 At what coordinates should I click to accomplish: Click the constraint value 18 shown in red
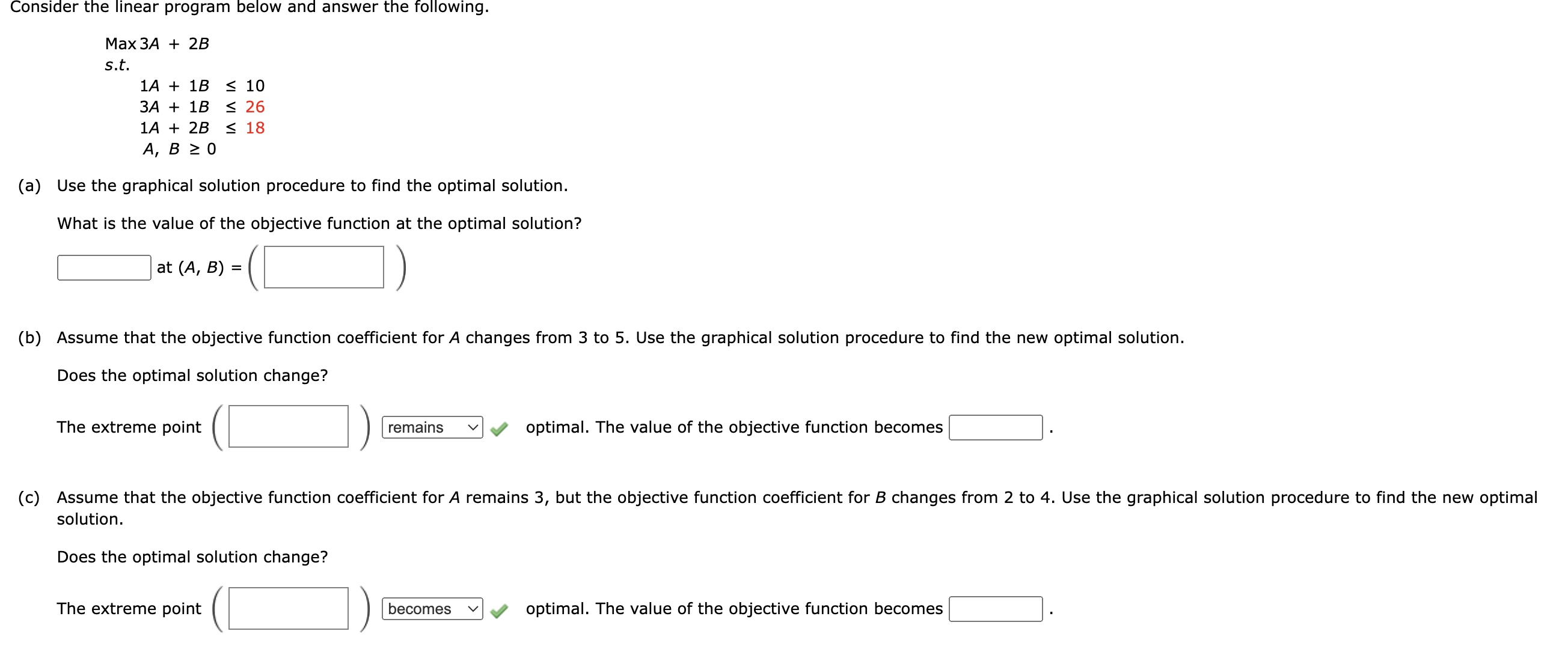[255, 129]
